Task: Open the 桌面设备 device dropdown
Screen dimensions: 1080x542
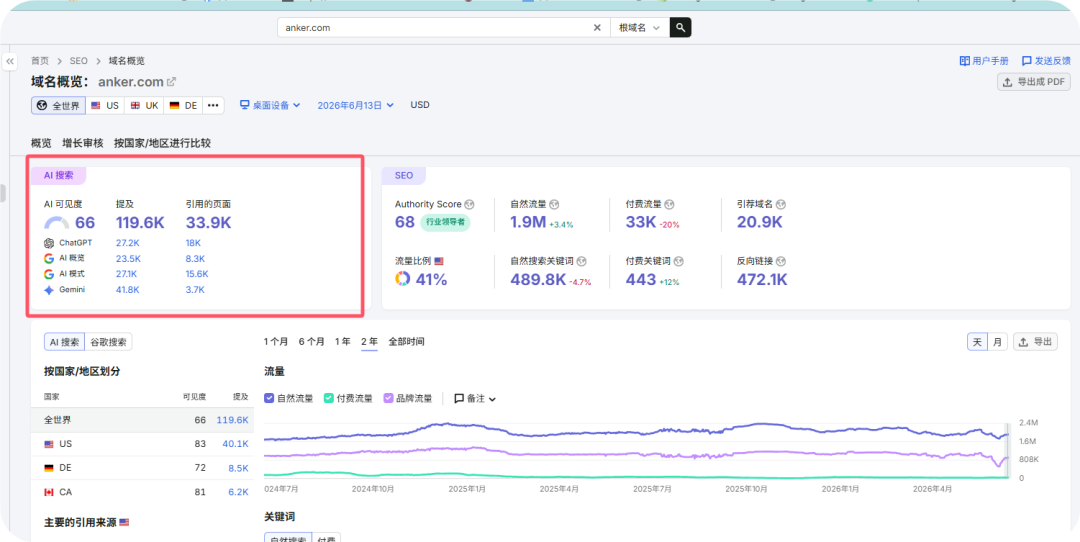Action: pyautogui.click(x=270, y=105)
